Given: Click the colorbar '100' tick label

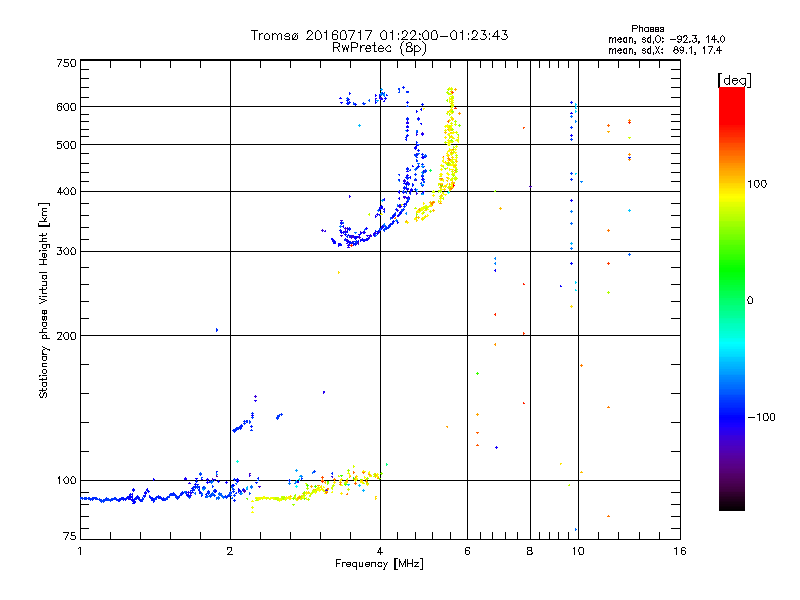Looking at the screenshot, I should coord(757,184).
